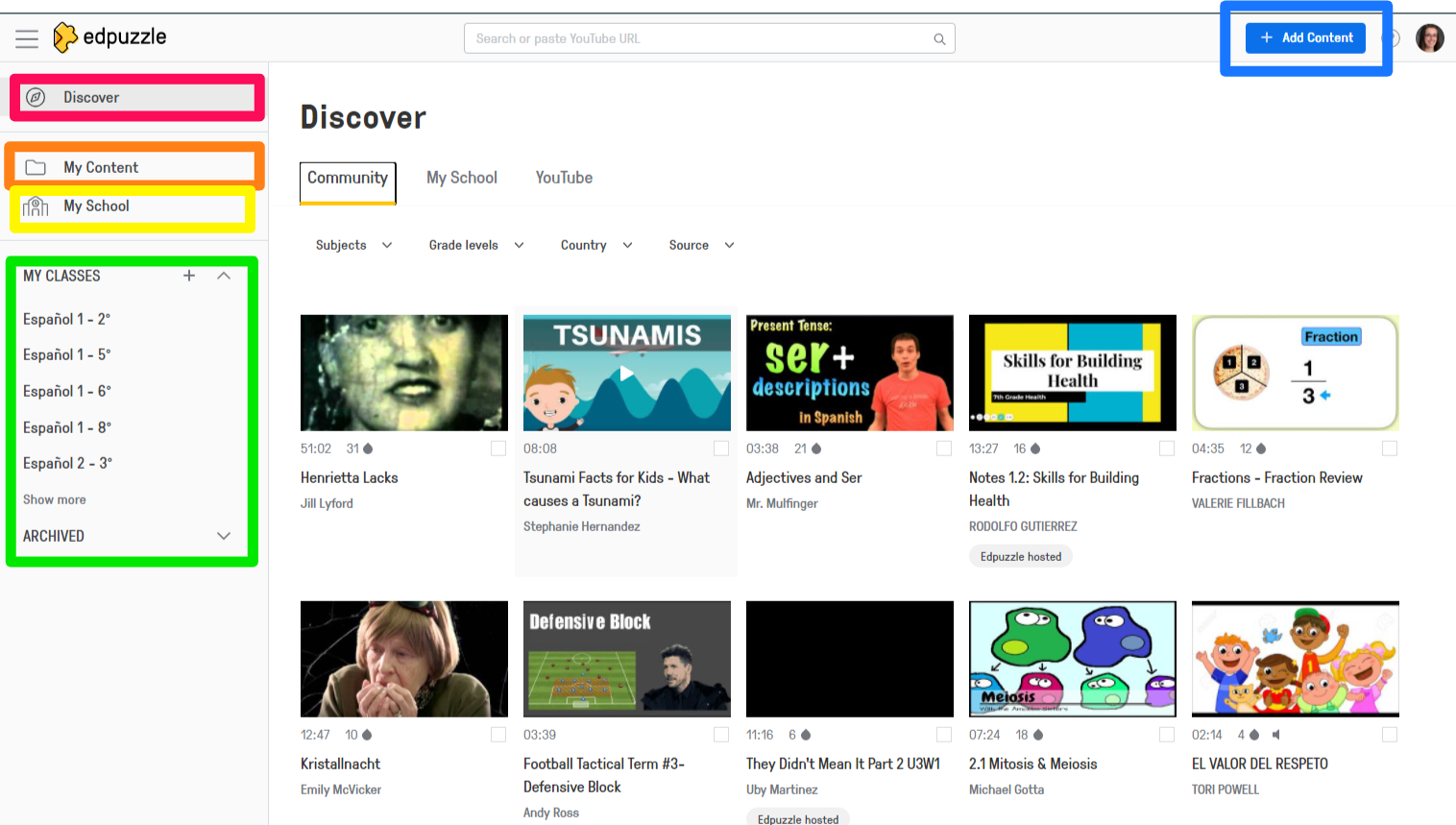1456x825 pixels.
Task: Click the search magnifier icon
Action: 939,39
